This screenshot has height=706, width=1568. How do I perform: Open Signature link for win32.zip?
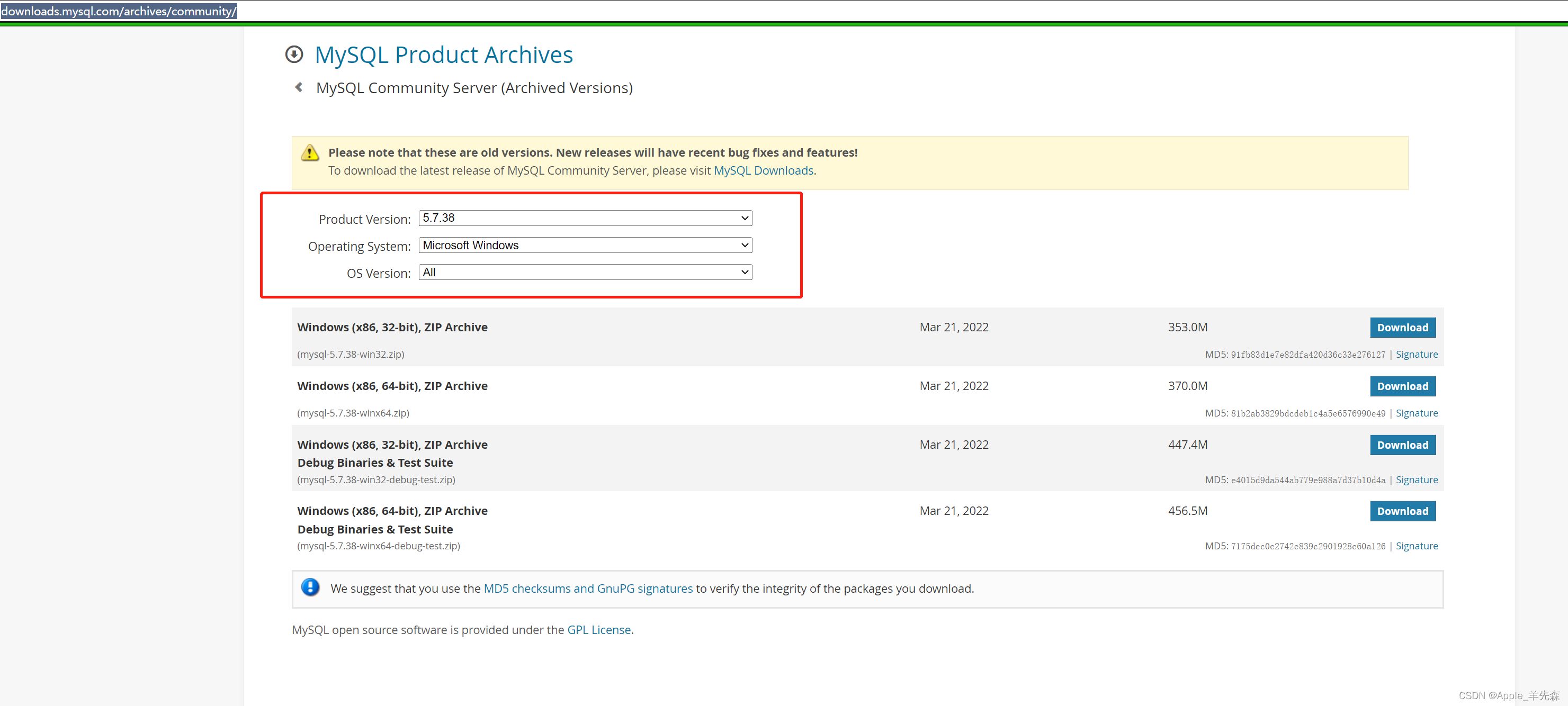tap(1417, 355)
